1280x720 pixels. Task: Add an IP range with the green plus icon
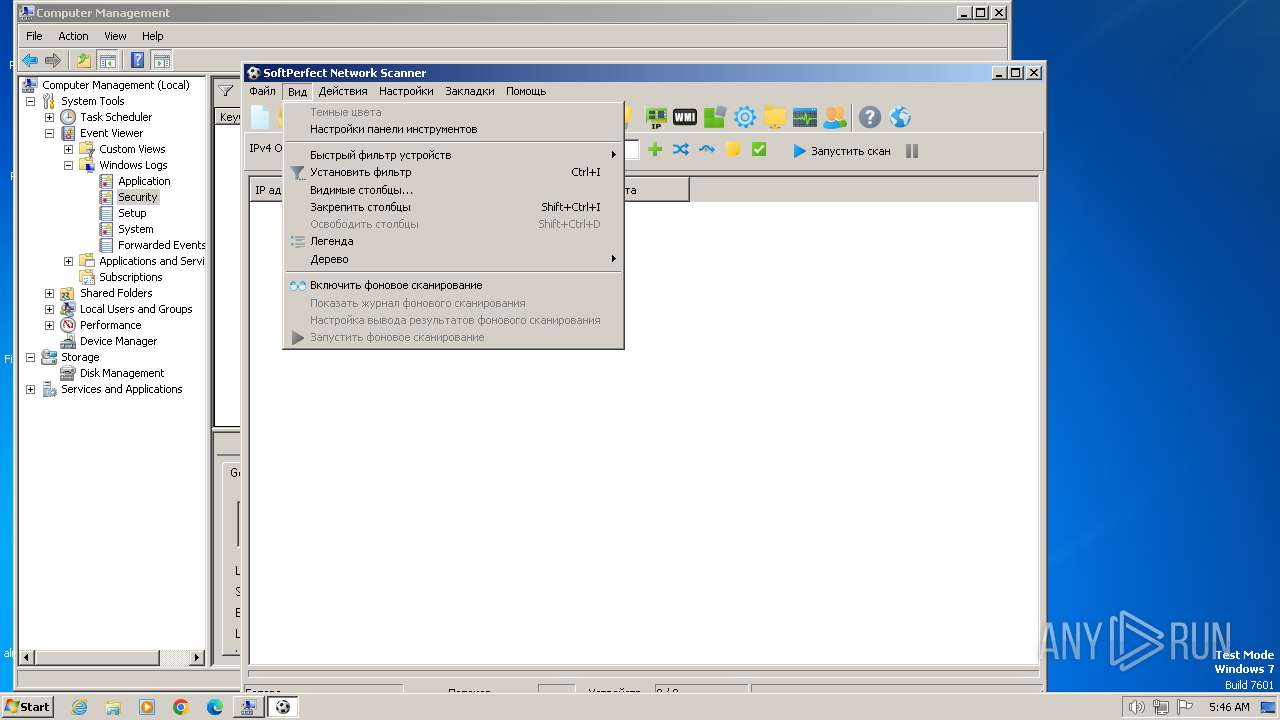pos(655,150)
